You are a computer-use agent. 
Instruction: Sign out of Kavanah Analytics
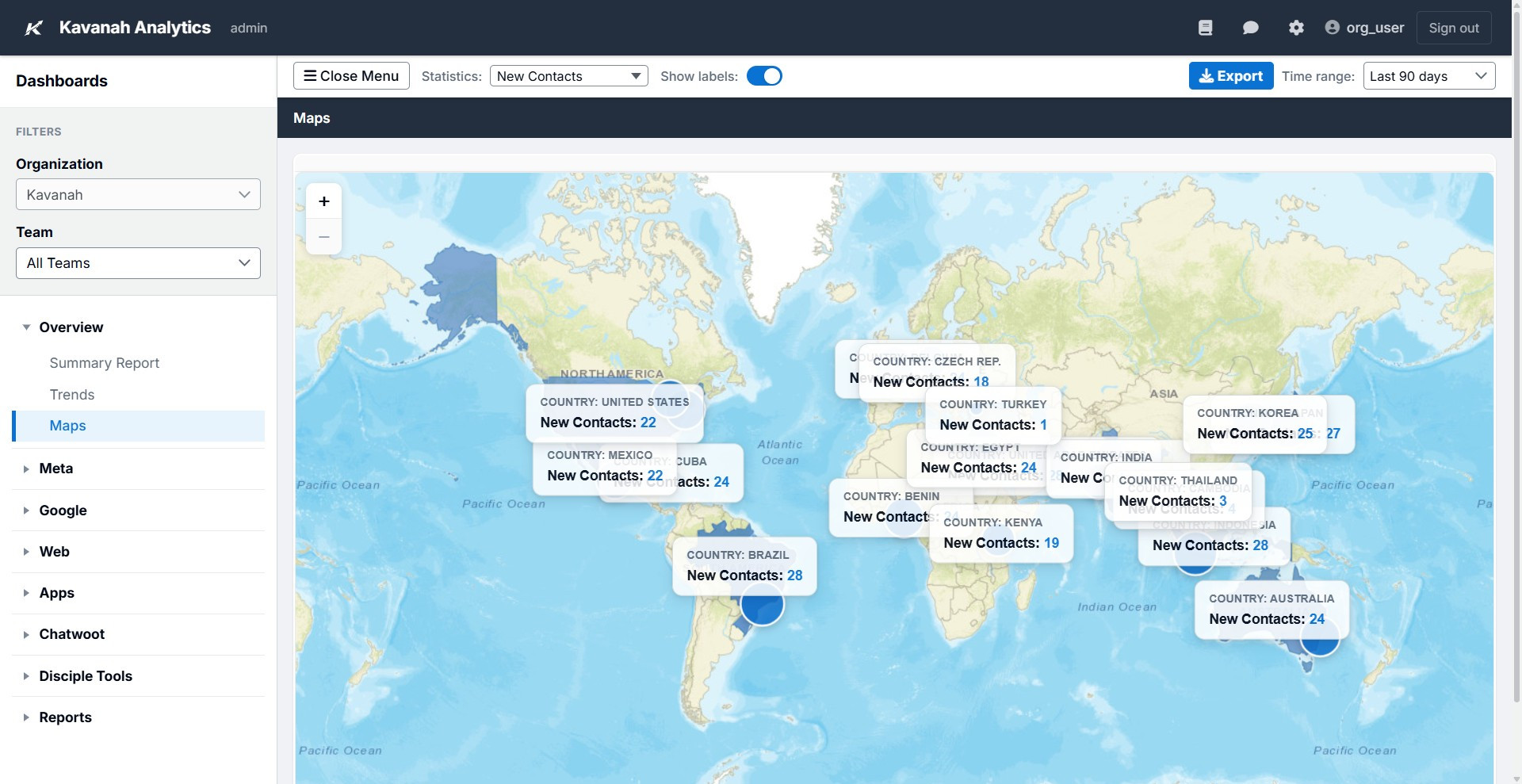tap(1453, 27)
